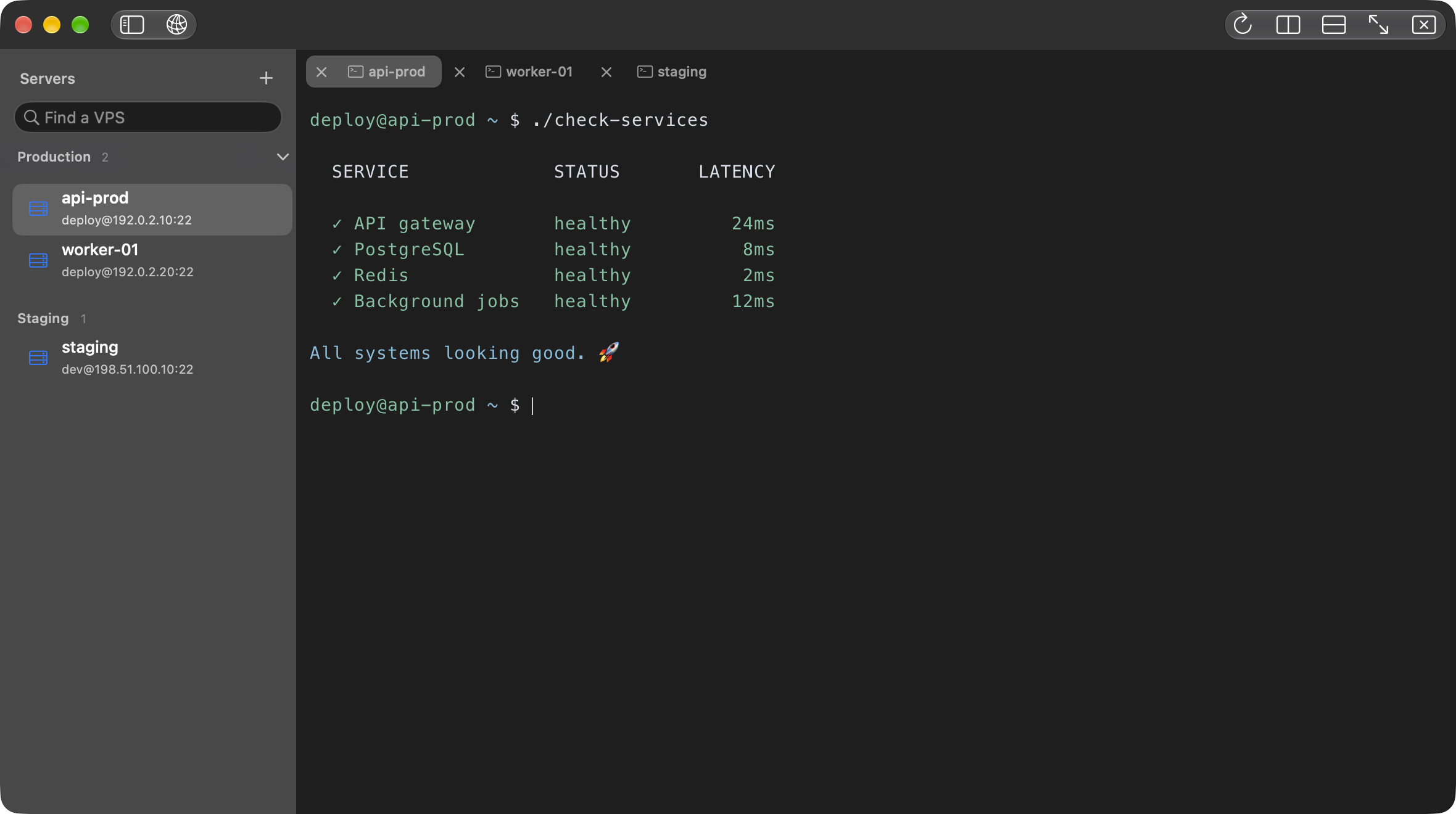Toggle the sidebar panel icon

132,25
